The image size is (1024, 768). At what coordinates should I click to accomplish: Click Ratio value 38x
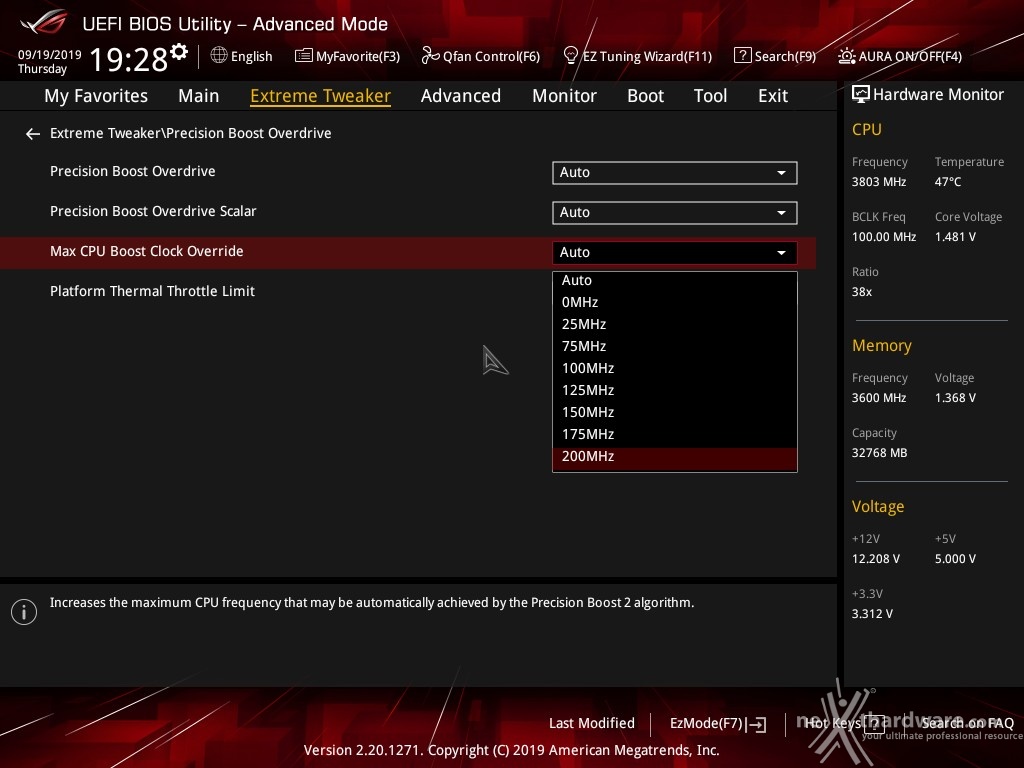(x=861, y=292)
